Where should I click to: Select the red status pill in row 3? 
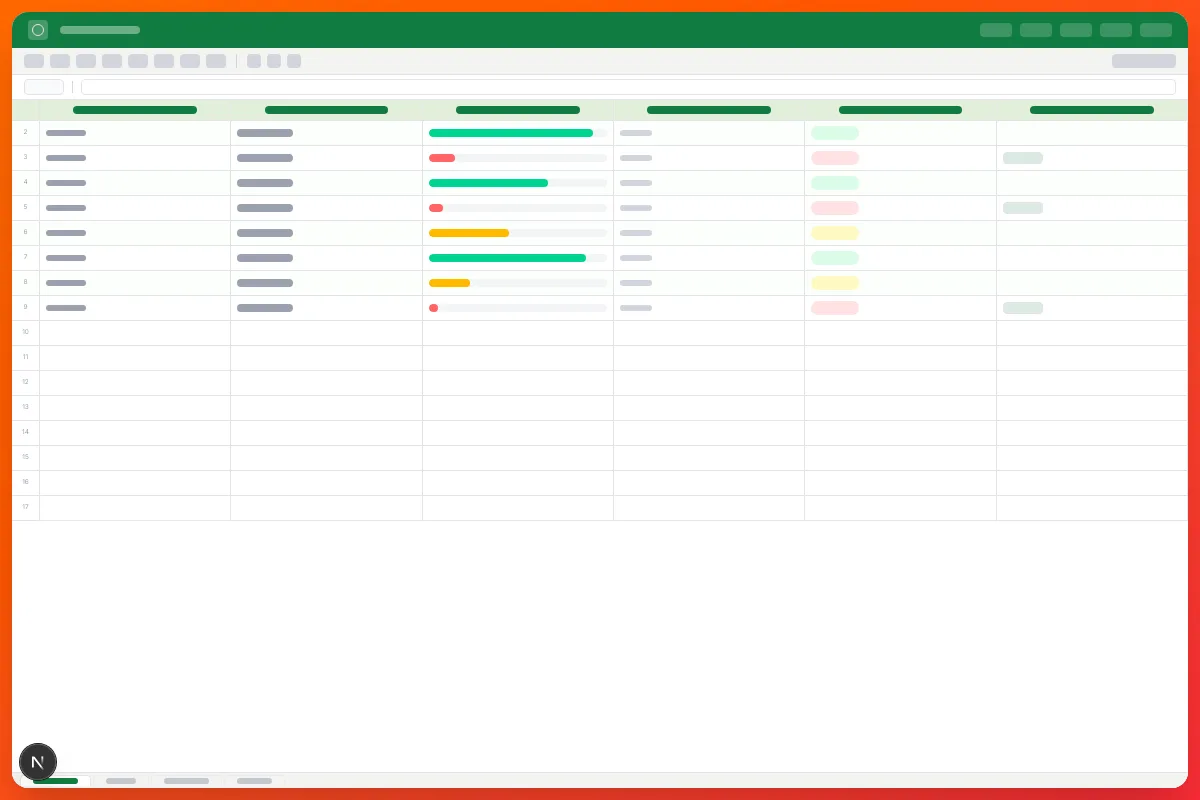(835, 158)
